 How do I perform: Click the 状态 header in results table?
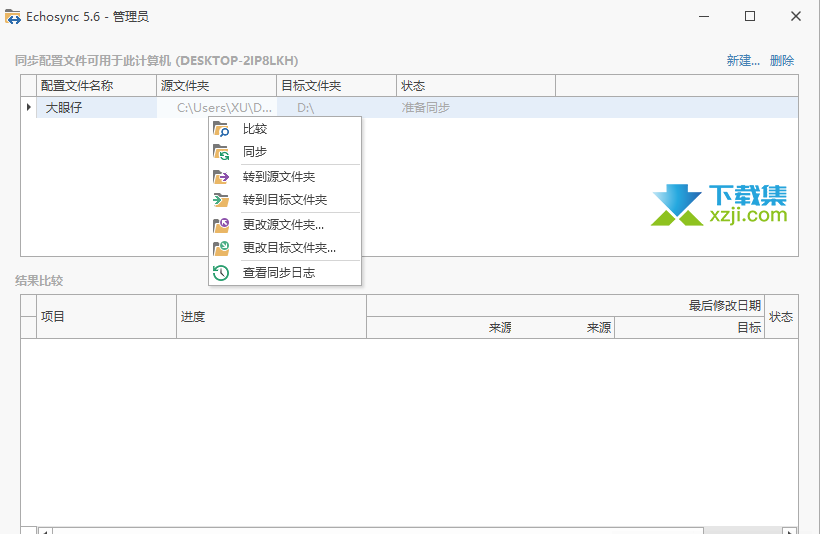click(x=781, y=316)
